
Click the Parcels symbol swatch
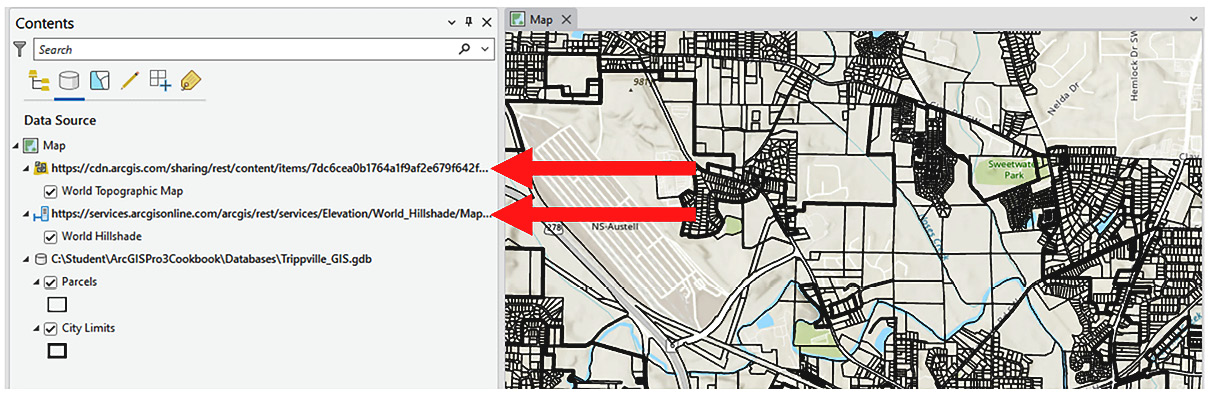(57, 304)
